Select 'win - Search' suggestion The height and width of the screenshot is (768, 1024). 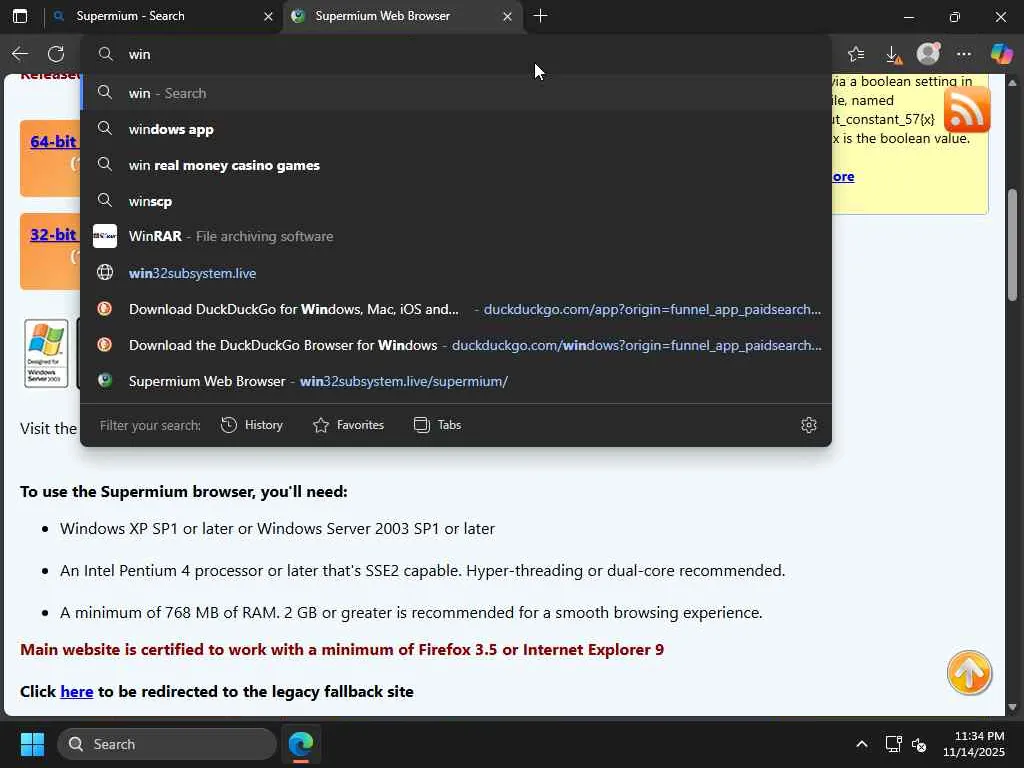pyautogui.click(x=456, y=93)
